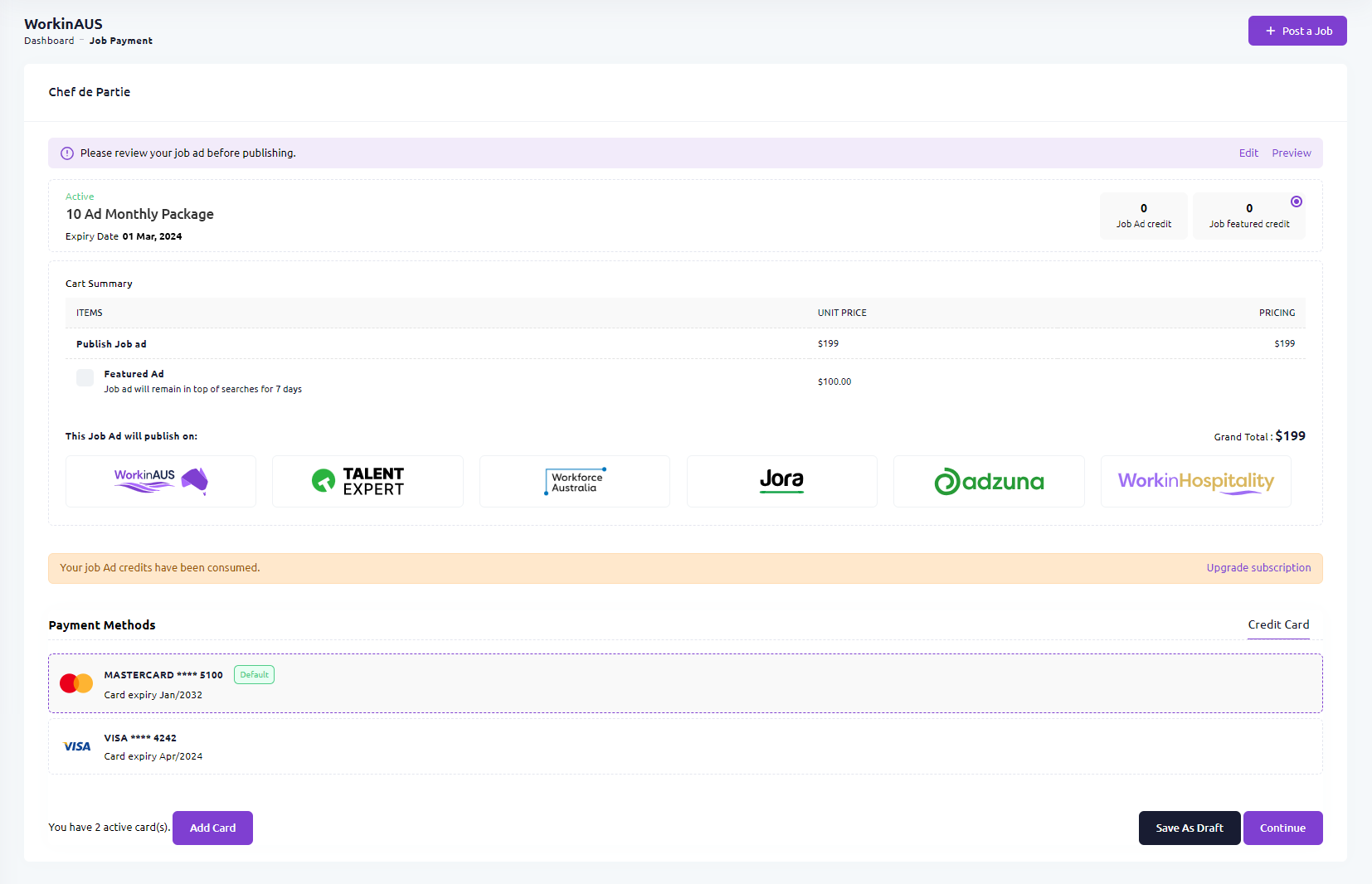The height and width of the screenshot is (884, 1372).
Task: Click the Talent Expert logo card
Action: pos(367,481)
